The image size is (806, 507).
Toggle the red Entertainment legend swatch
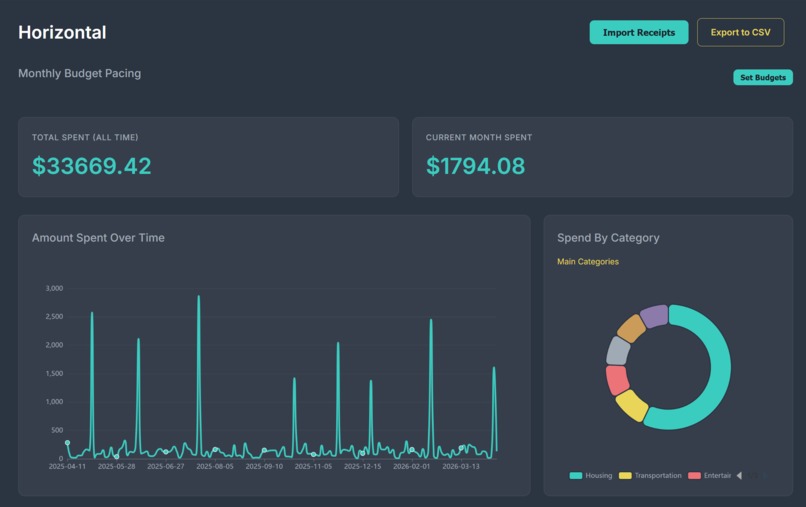pos(694,476)
